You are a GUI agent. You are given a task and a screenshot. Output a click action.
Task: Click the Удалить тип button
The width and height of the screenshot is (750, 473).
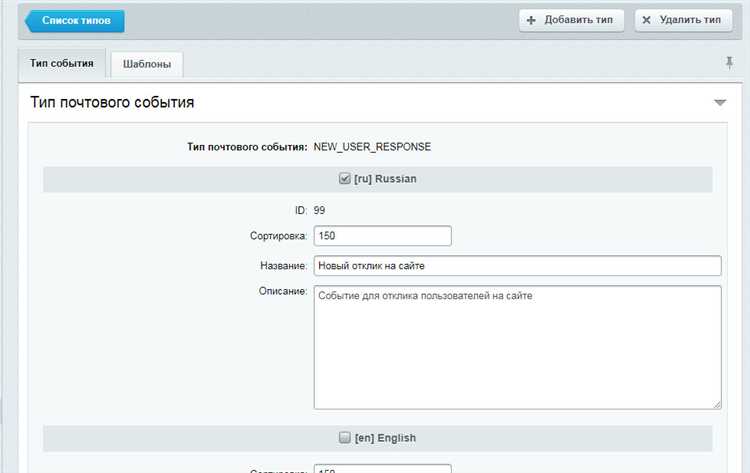tap(684, 21)
